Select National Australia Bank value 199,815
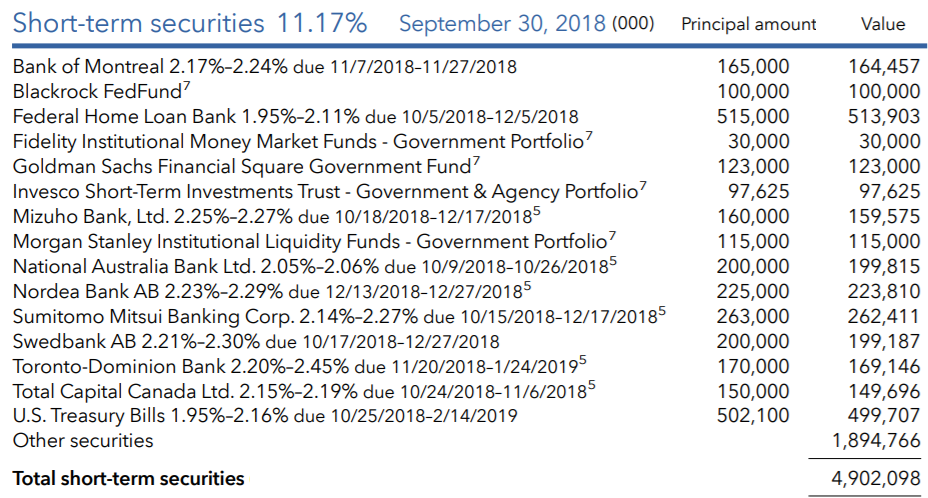Screen dimensions: 928x498 [884, 266]
